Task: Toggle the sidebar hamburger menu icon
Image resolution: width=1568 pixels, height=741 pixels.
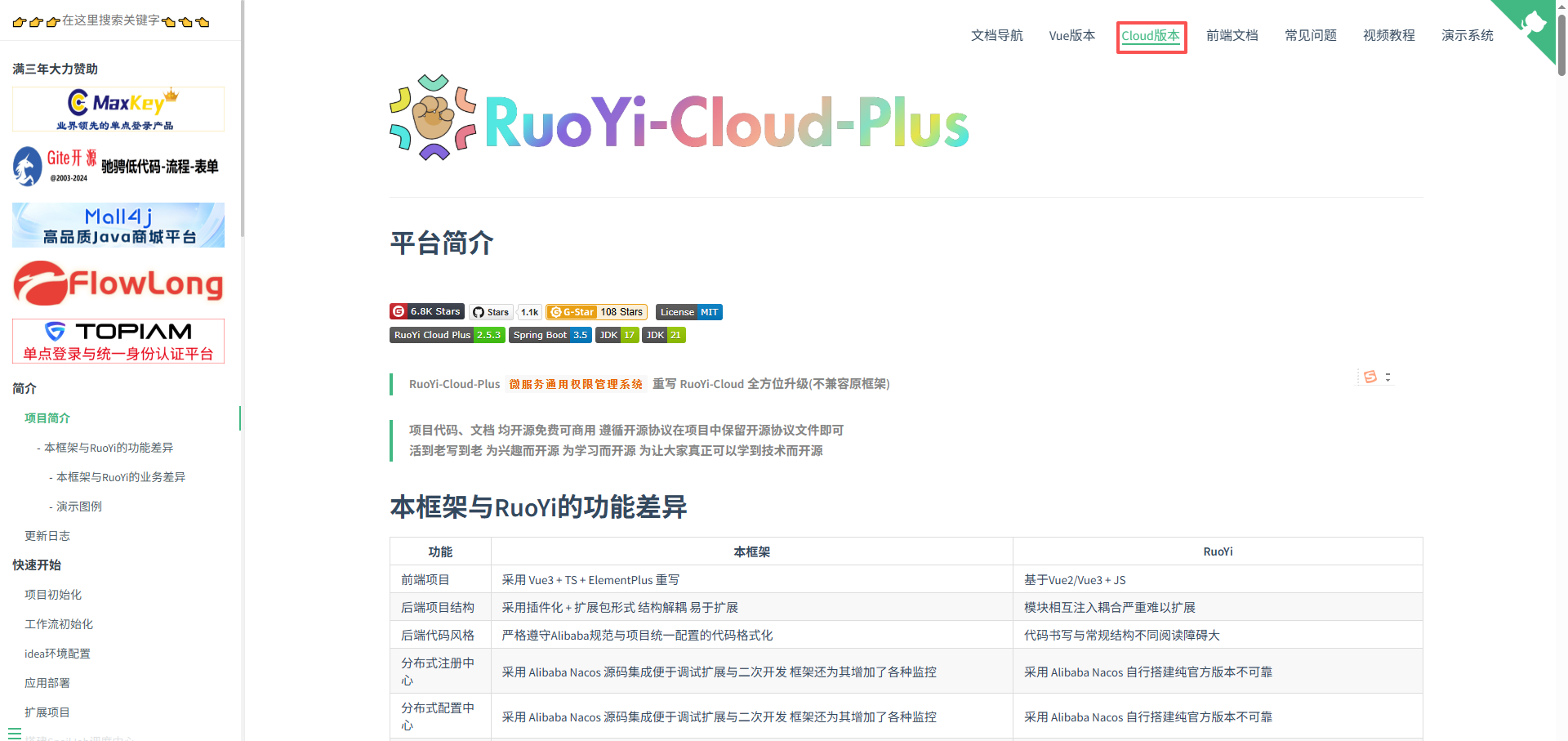Action: coord(15,733)
